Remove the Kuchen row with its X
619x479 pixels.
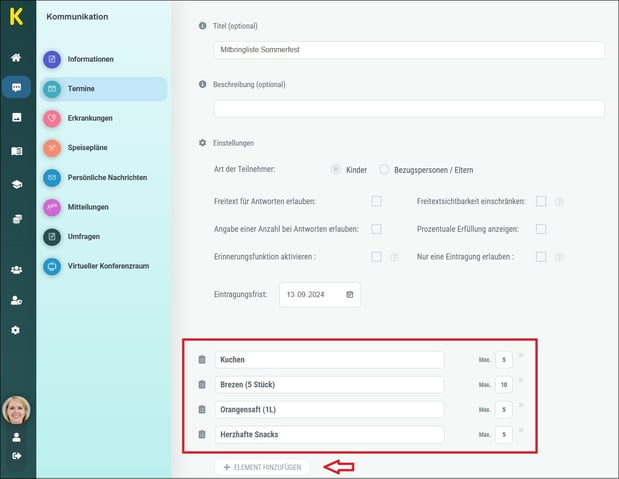click(x=521, y=355)
